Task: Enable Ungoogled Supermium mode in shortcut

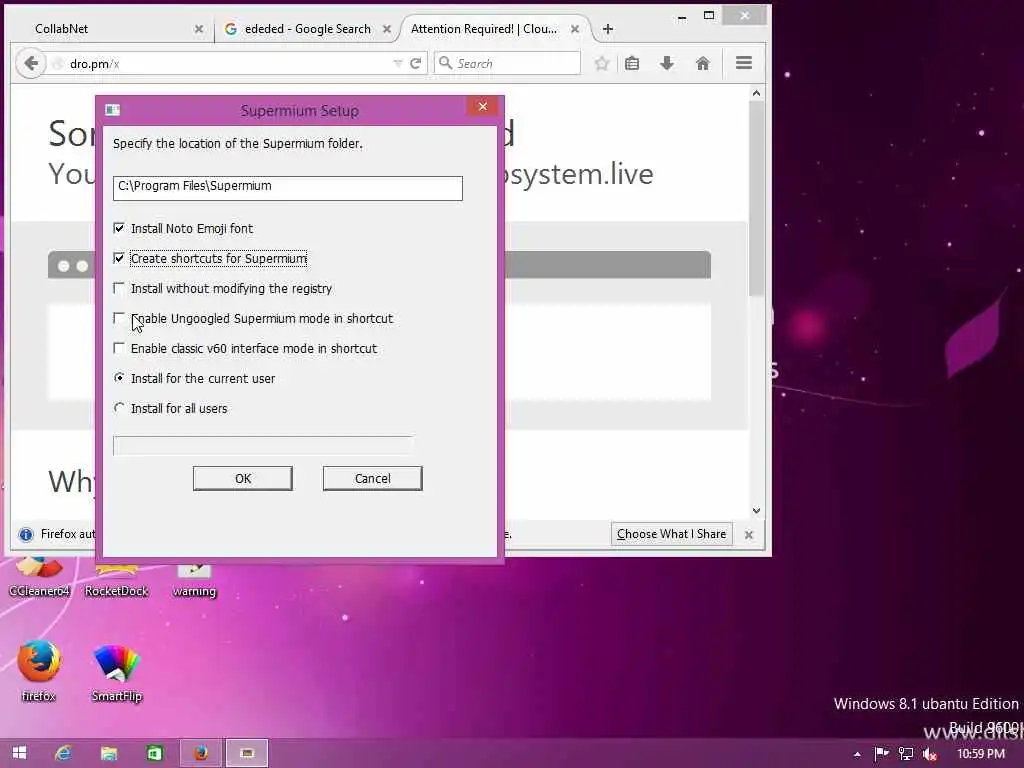Action: tap(119, 318)
